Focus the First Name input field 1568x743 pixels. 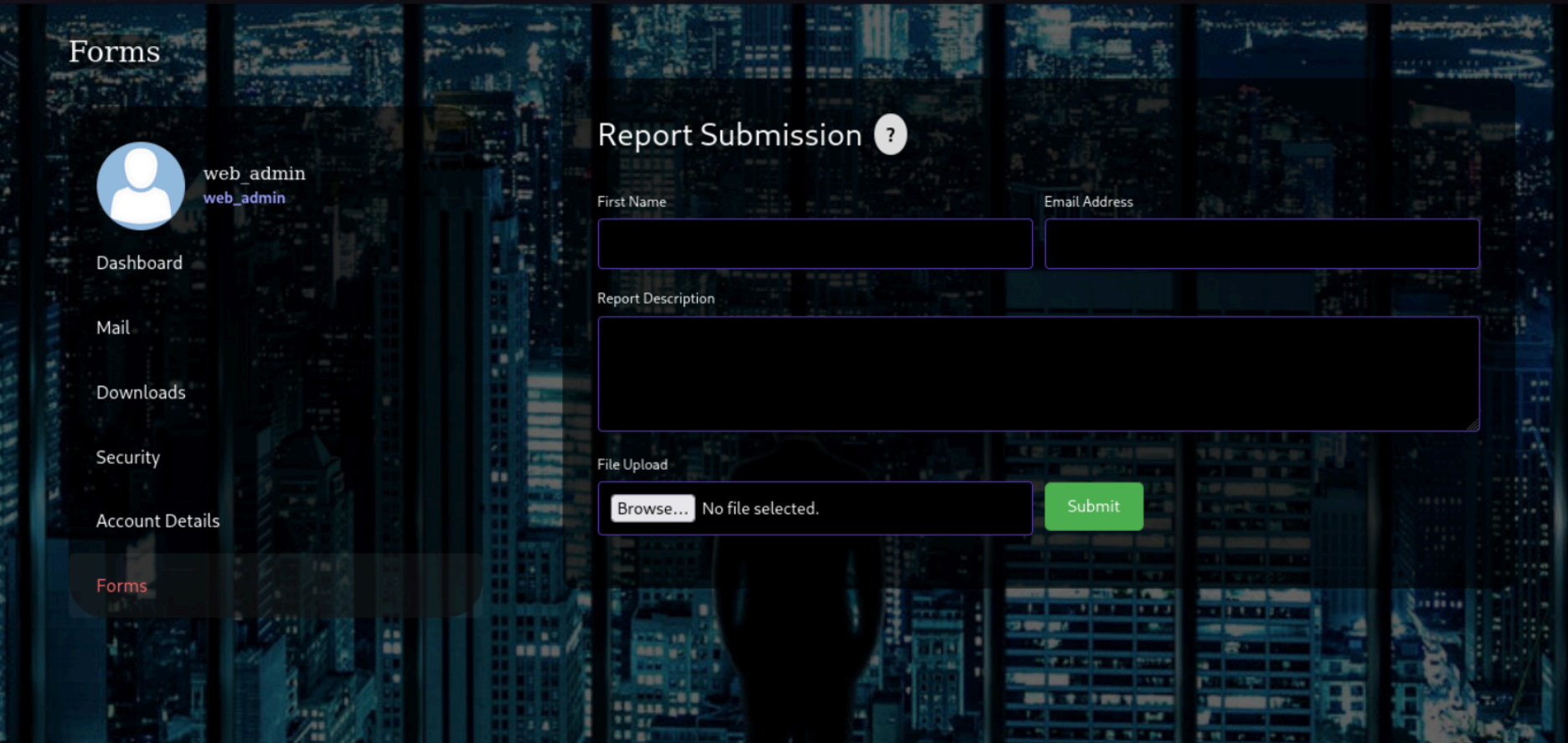click(815, 244)
